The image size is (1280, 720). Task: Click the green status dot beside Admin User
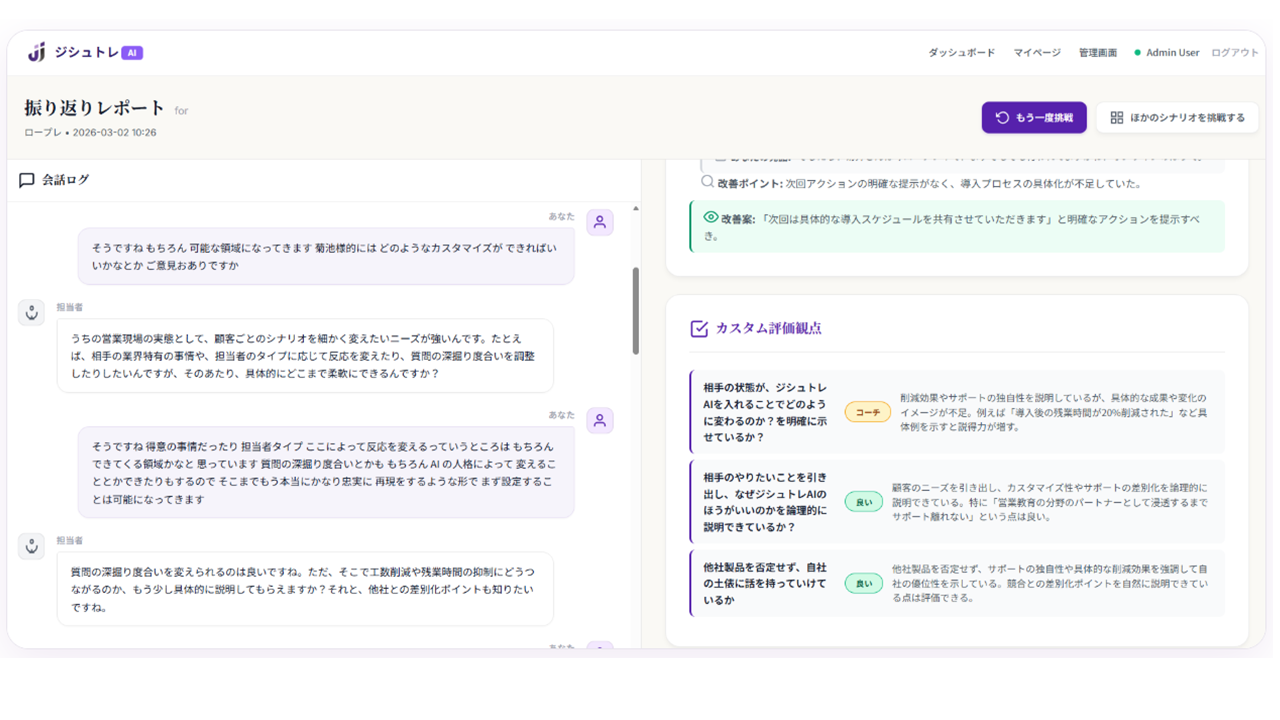1137,53
